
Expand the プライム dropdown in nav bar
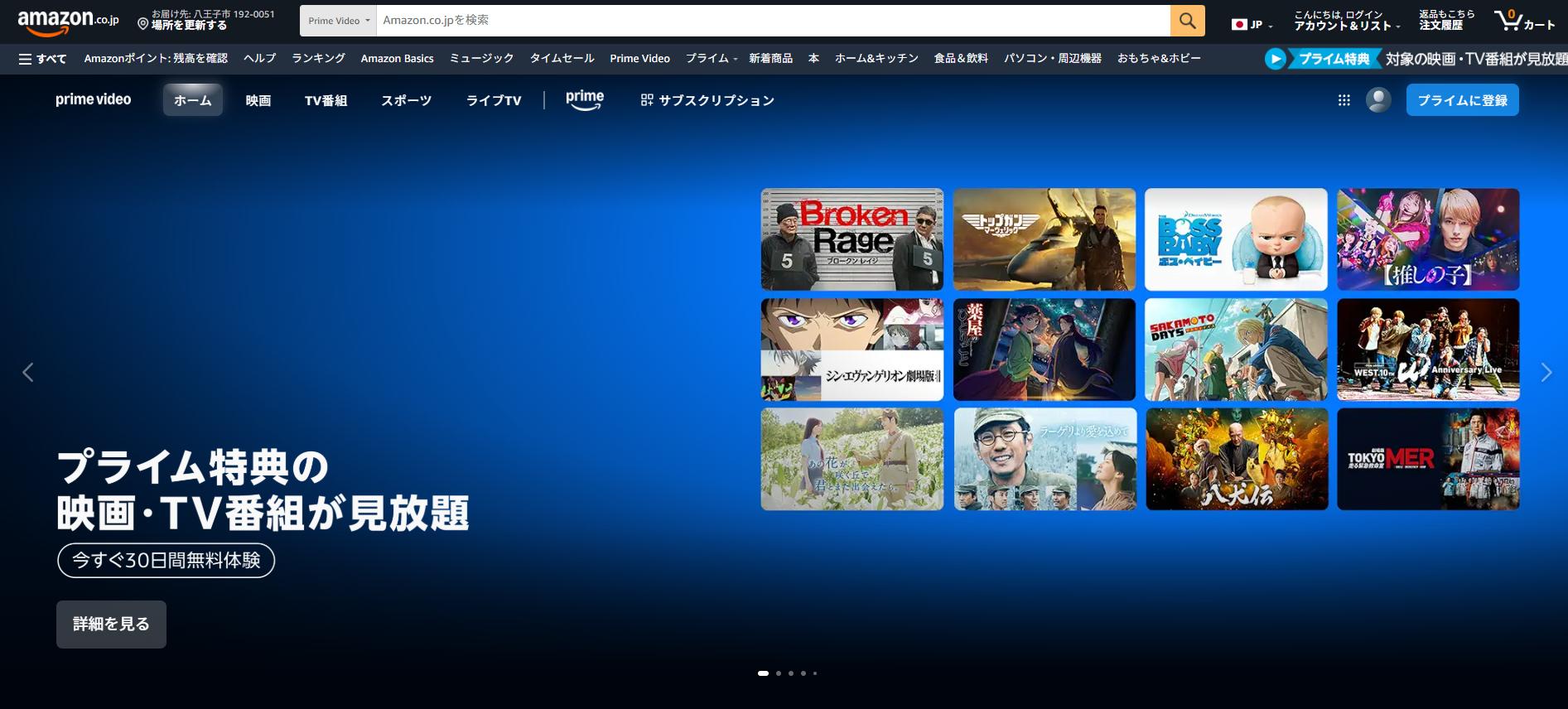712,59
